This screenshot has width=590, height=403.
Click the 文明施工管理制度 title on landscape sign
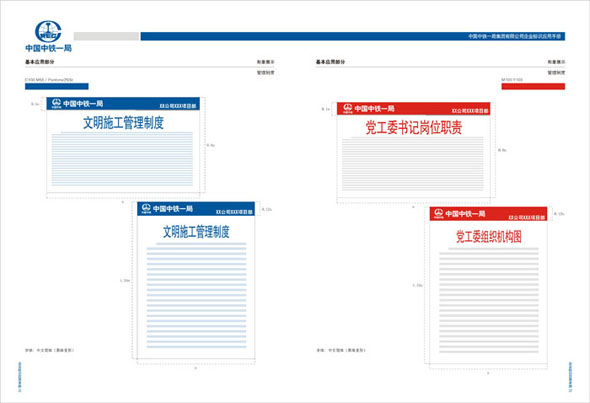(x=123, y=123)
